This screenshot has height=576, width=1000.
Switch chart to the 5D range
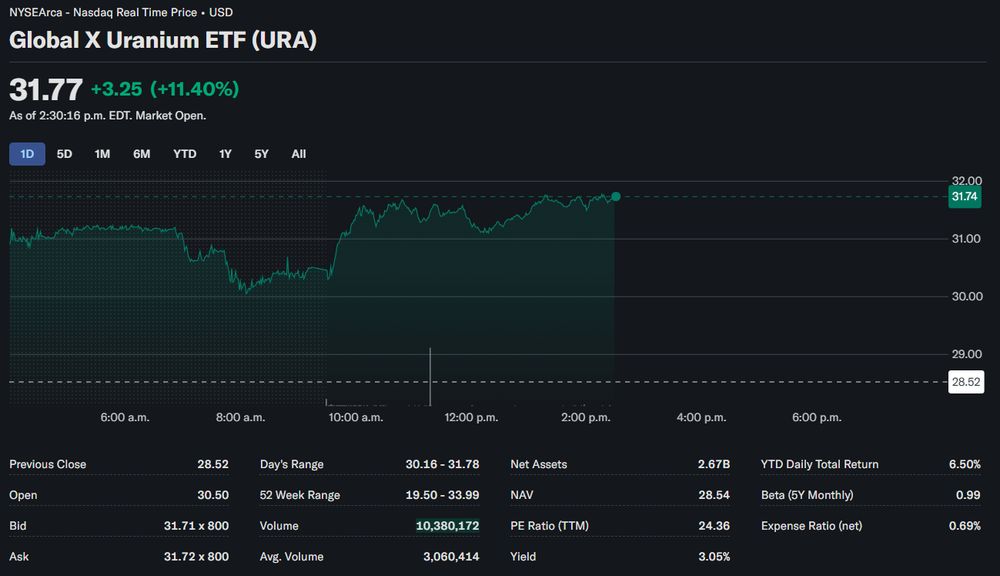point(64,154)
